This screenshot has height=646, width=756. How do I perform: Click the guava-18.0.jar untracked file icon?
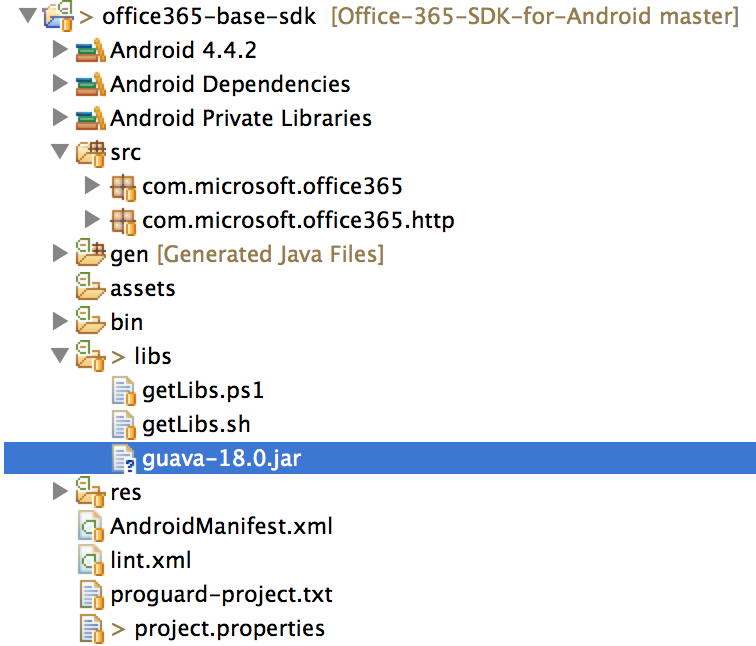click(x=123, y=458)
